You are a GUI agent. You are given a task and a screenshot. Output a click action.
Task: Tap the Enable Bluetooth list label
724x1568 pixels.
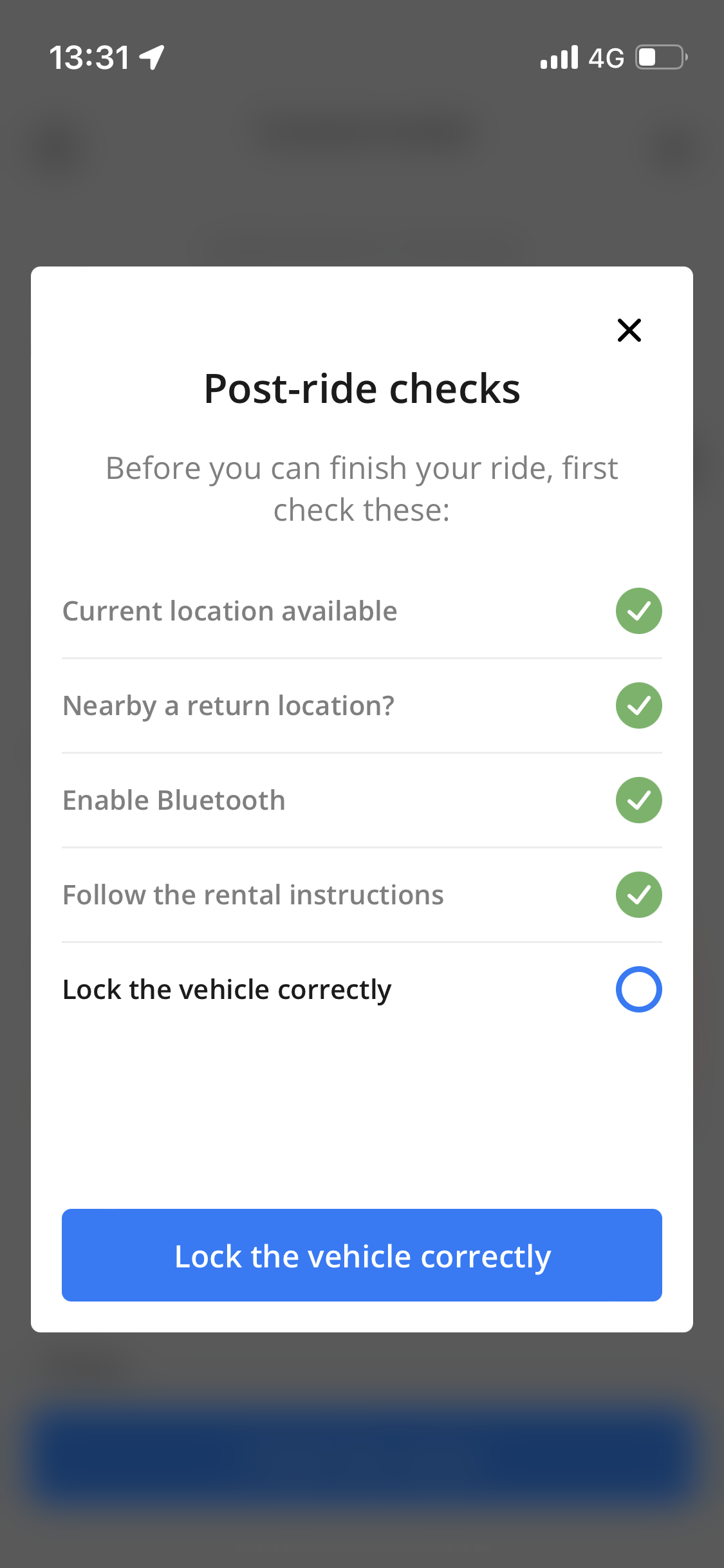(174, 800)
